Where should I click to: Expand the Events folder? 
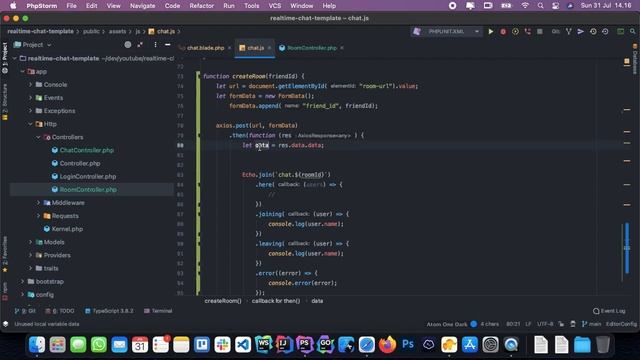click(31, 98)
